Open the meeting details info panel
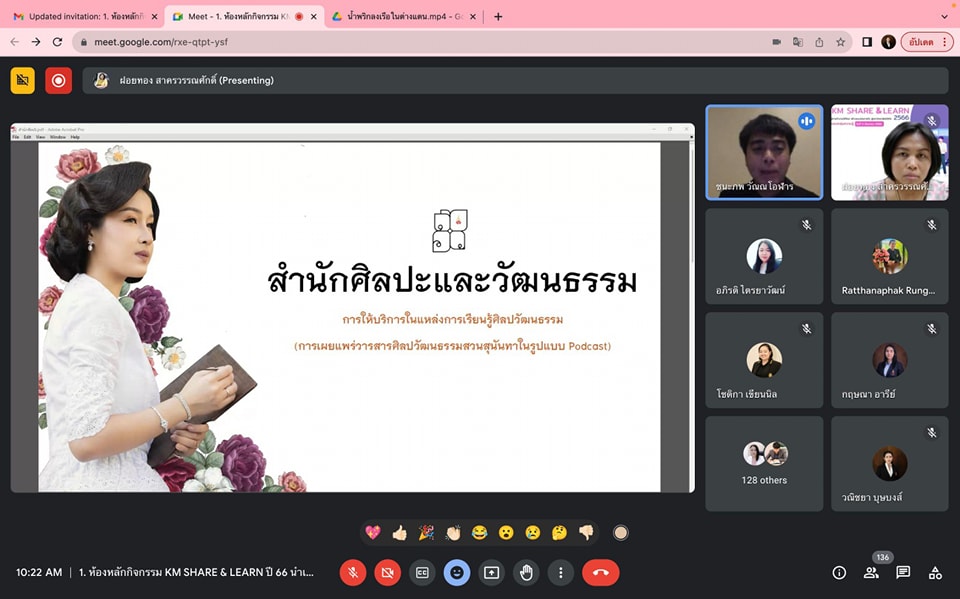Image resolution: width=960 pixels, height=599 pixels. coord(839,572)
